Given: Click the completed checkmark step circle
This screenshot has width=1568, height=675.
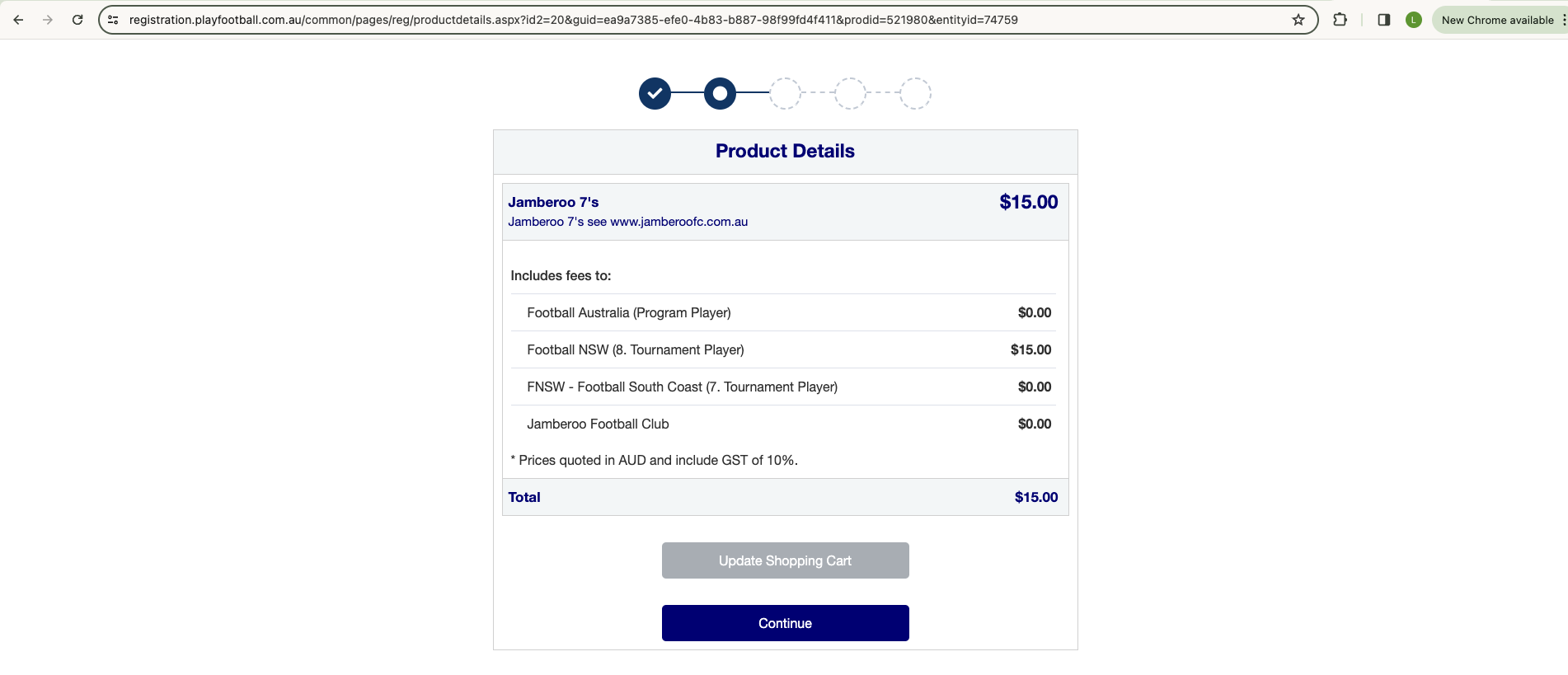Looking at the screenshot, I should pos(655,93).
